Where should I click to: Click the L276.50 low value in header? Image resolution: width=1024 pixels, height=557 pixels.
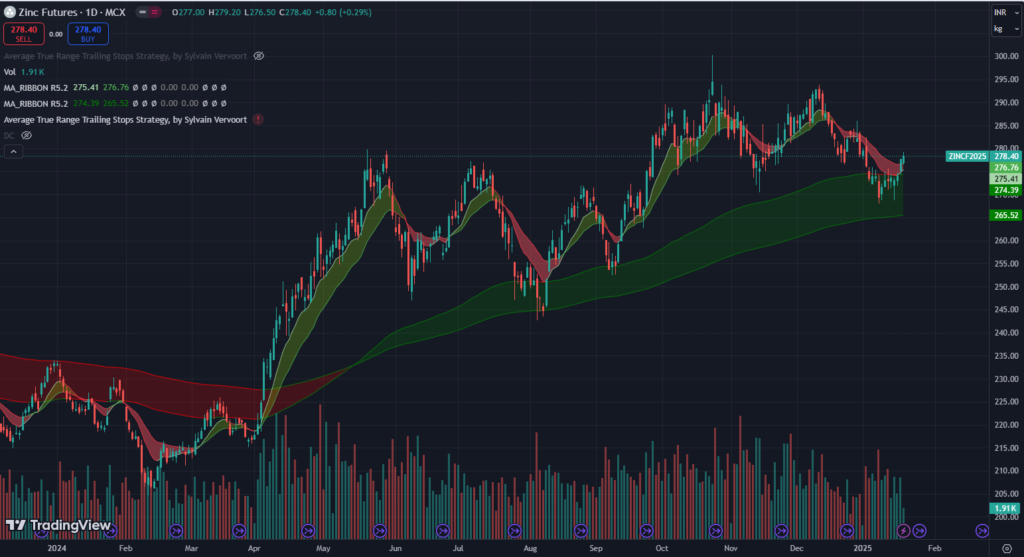tap(260, 12)
